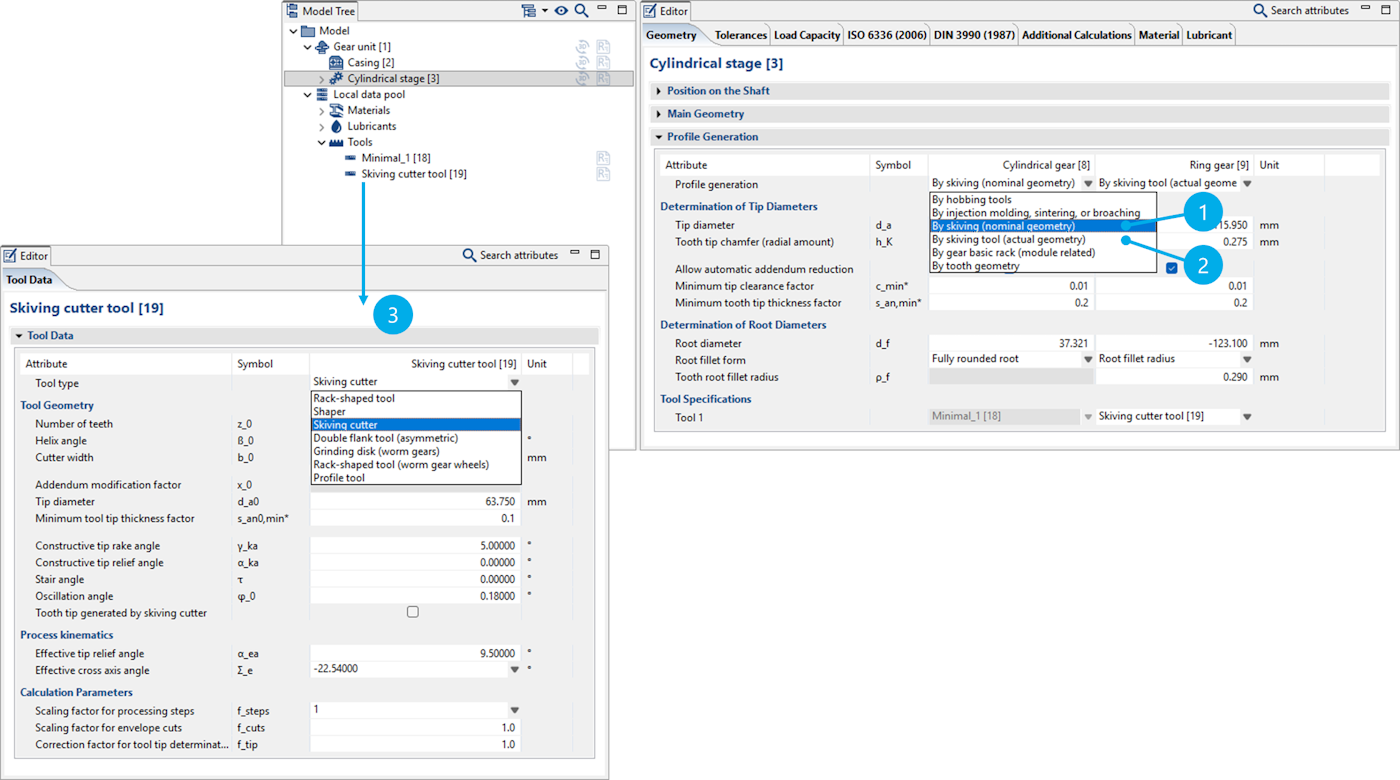The width and height of the screenshot is (1400, 780).
Task: Click the tree layout icon in Model Tree toolbar
Action: (528, 11)
